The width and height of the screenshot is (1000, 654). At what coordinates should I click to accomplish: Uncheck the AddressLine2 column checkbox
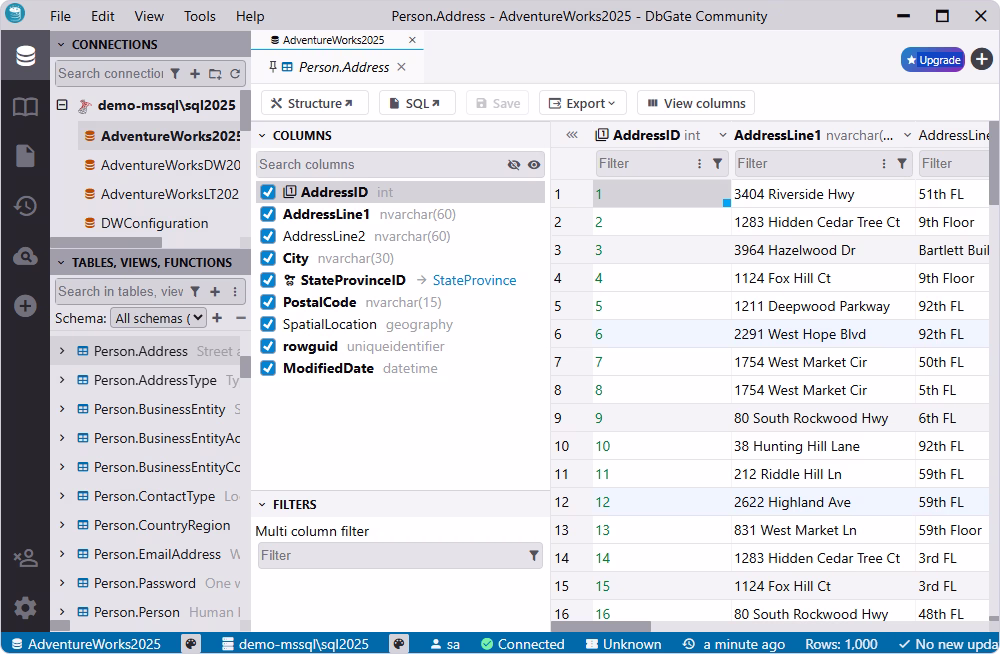coord(268,237)
